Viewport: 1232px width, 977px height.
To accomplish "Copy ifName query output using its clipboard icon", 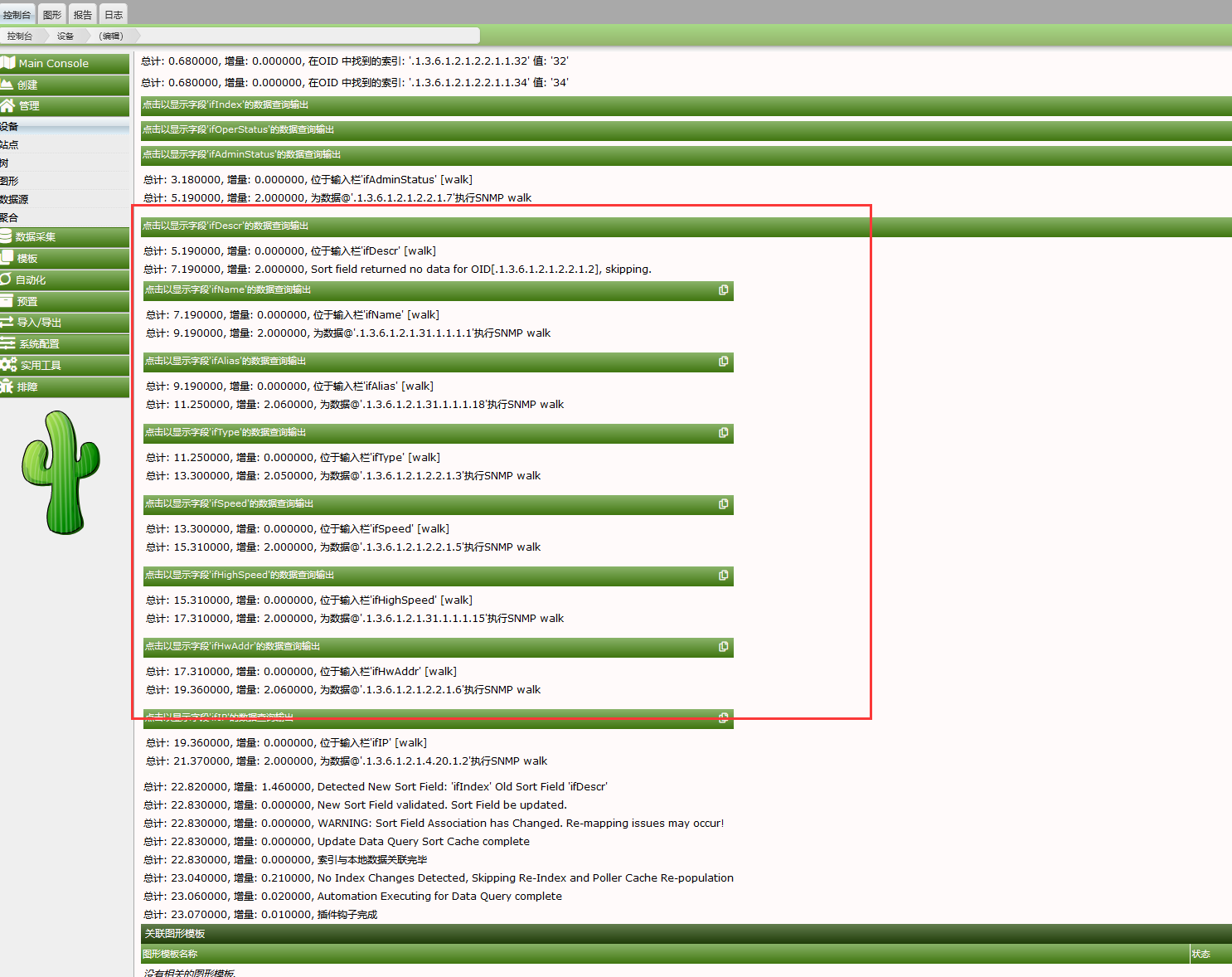I will point(723,290).
